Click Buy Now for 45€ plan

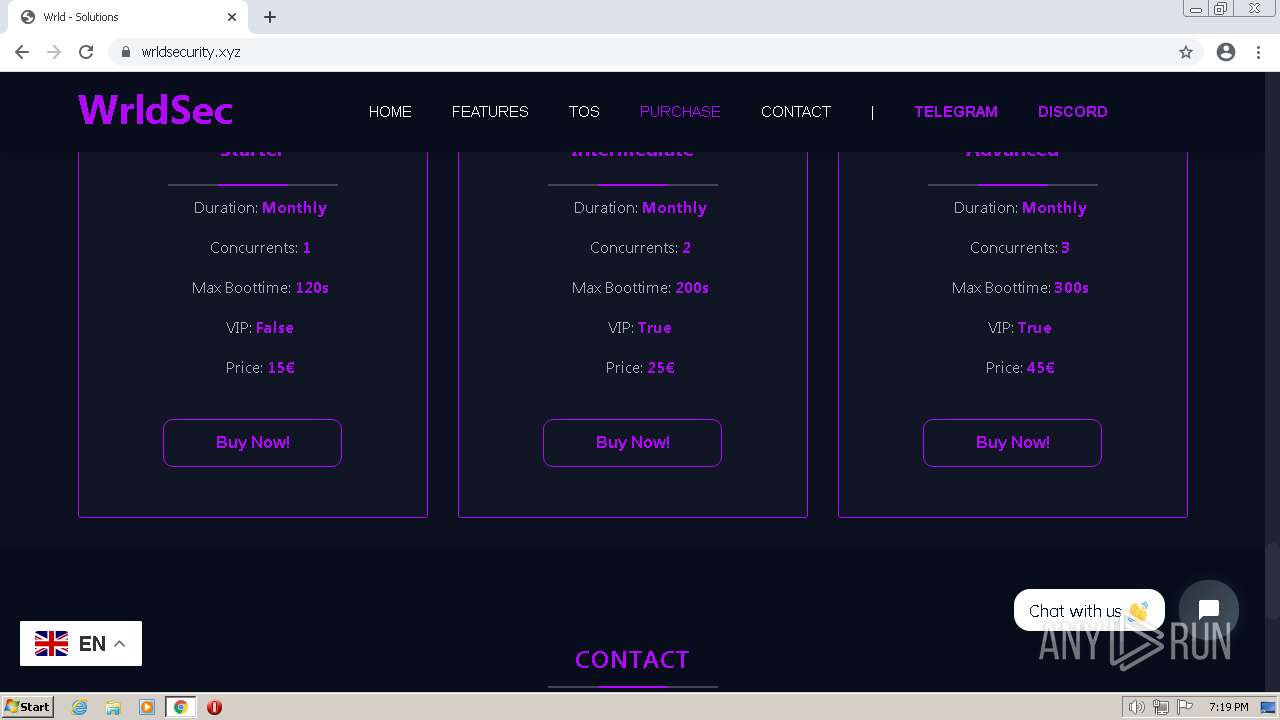1013,443
